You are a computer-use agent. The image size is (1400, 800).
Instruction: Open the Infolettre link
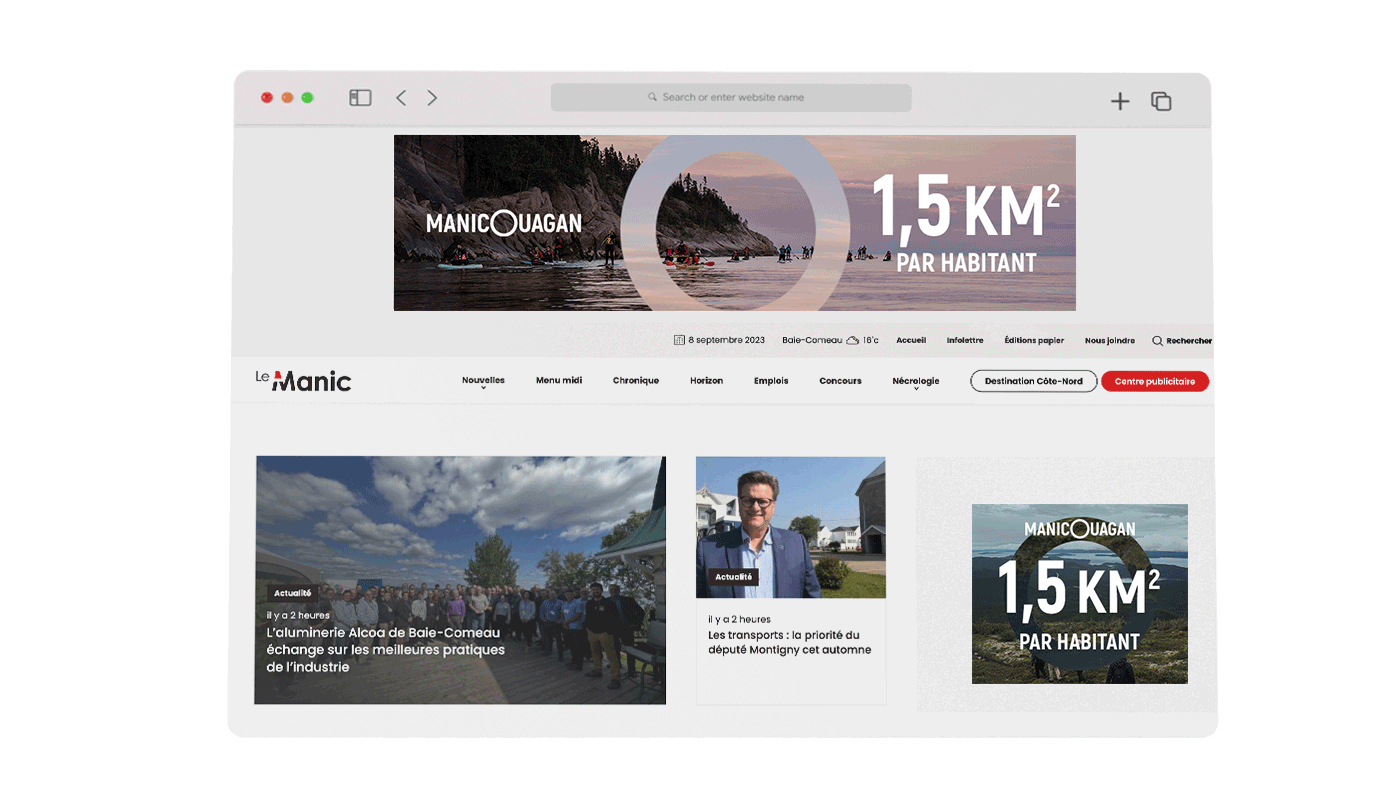tap(965, 340)
